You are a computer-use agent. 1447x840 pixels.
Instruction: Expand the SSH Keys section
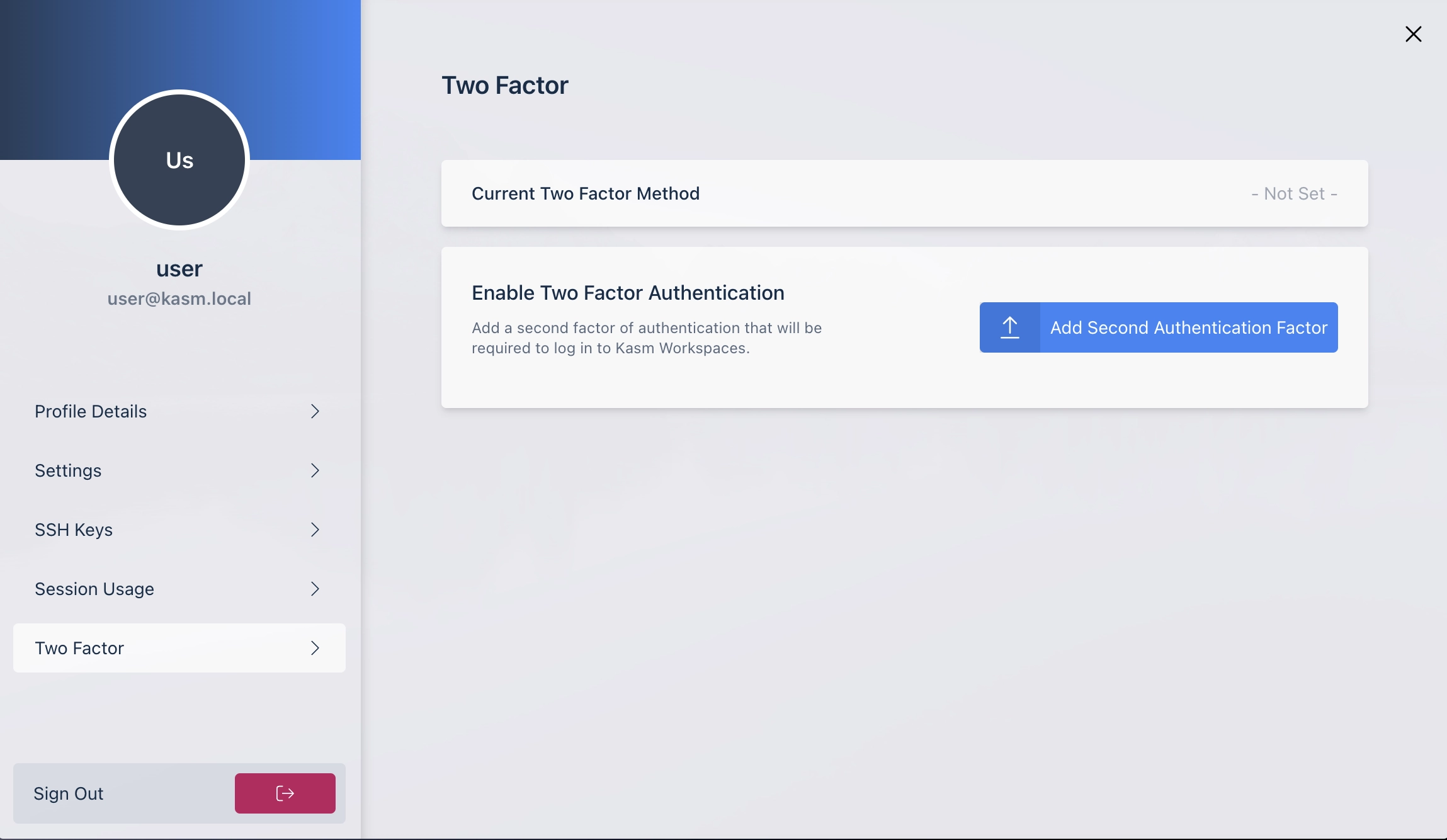pyautogui.click(x=179, y=529)
